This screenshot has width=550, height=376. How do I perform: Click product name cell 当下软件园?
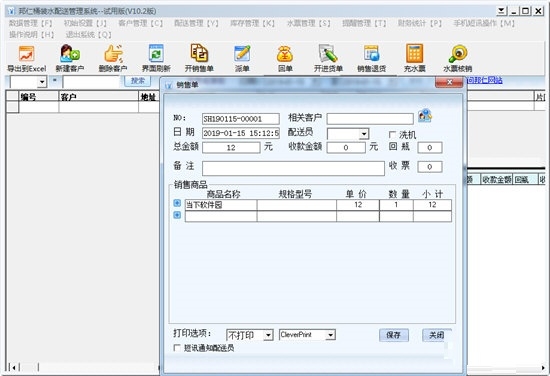click(221, 205)
